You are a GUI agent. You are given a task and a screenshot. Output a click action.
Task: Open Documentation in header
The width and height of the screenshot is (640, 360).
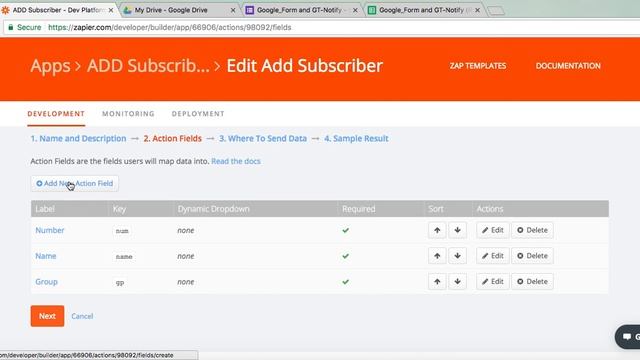pos(568,66)
